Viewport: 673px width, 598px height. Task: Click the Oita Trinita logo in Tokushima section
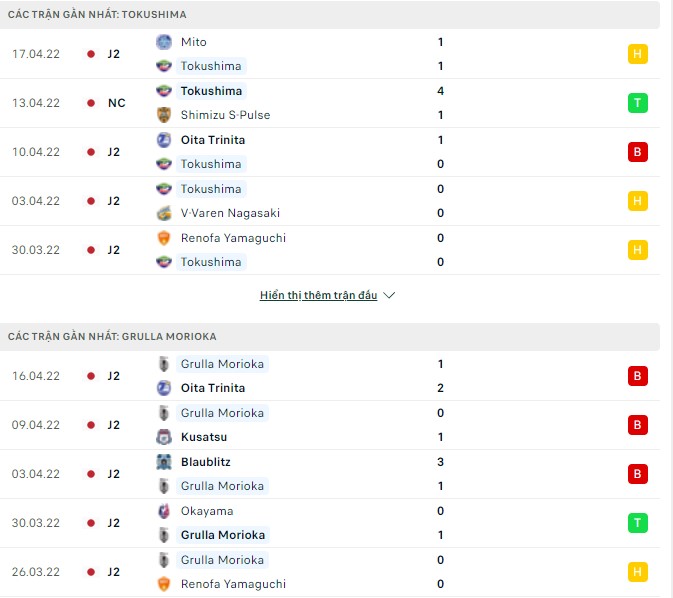(x=164, y=140)
